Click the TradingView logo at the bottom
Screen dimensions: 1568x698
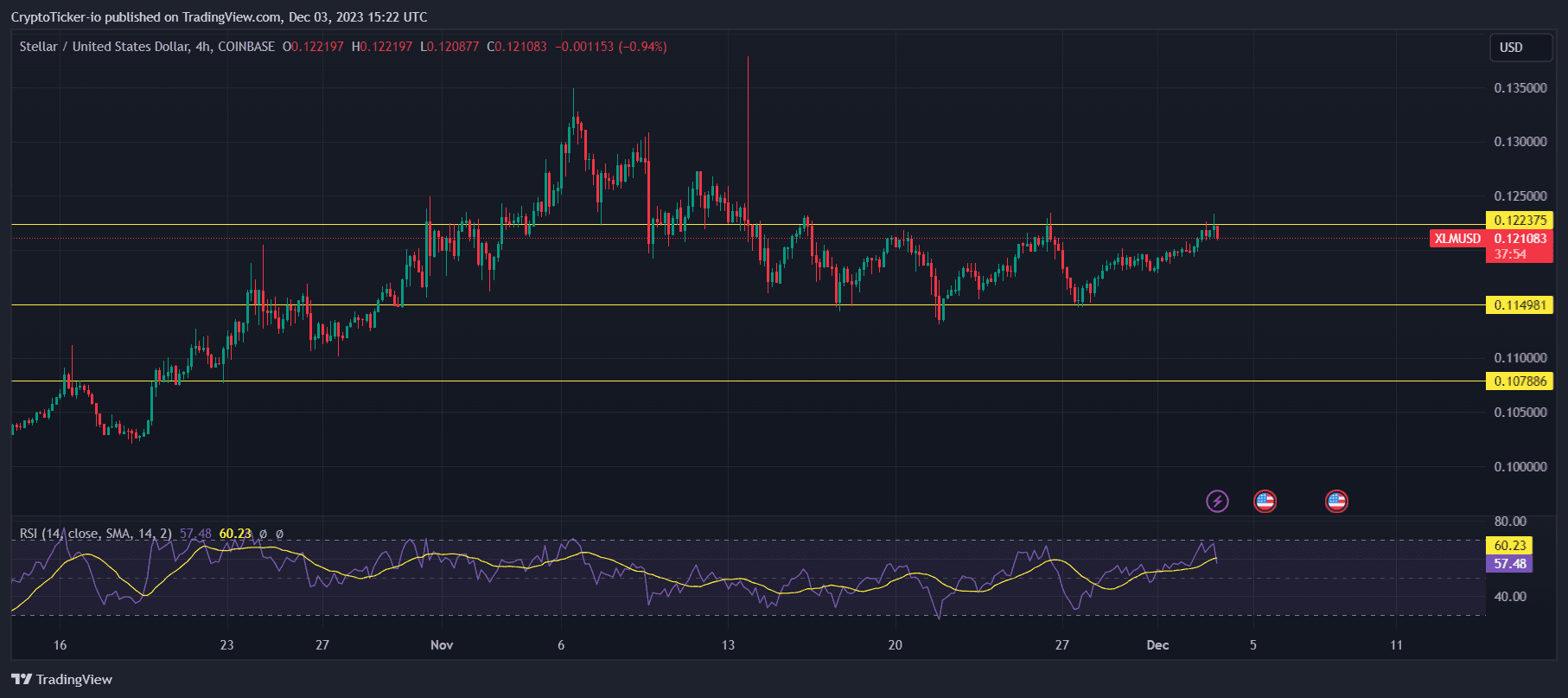61,679
